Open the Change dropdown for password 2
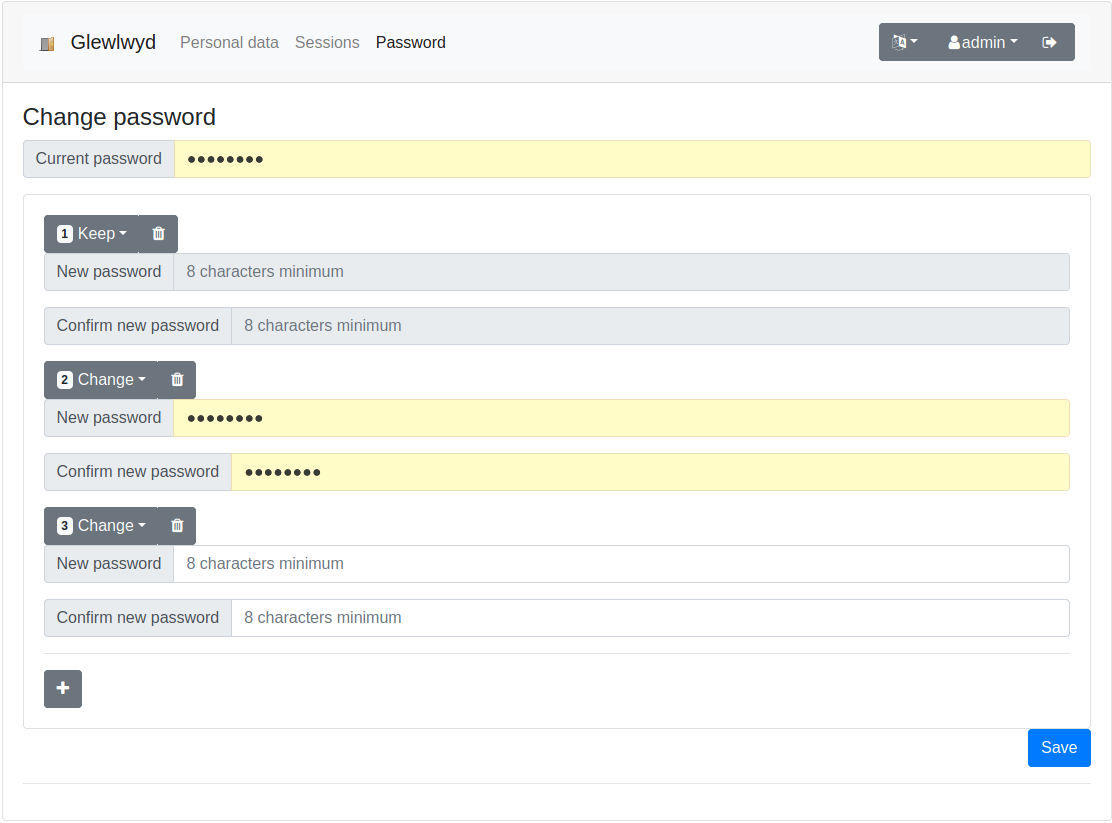The image size is (1112, 823). 101,380
